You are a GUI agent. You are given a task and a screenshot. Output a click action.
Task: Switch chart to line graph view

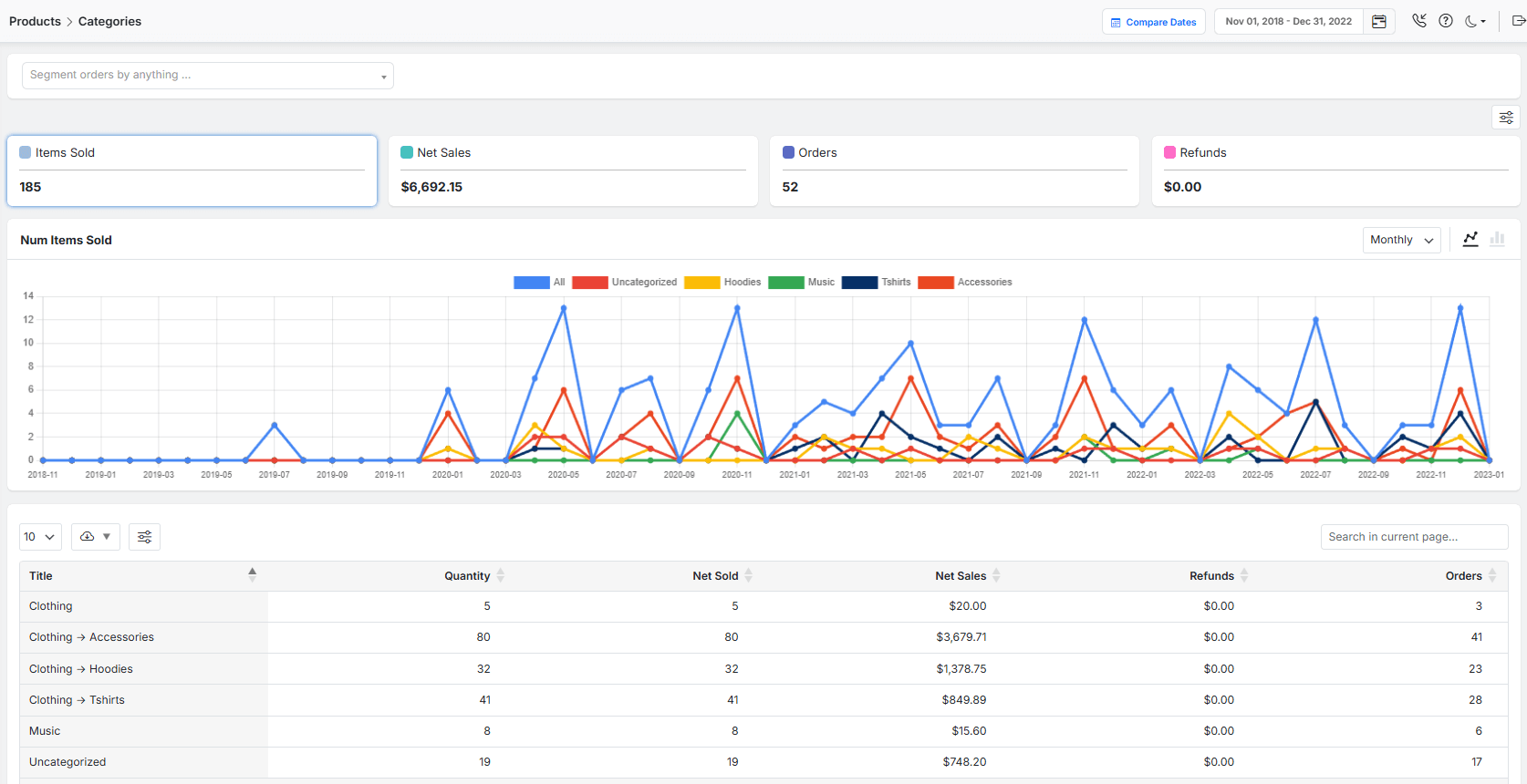(1470, 239)
